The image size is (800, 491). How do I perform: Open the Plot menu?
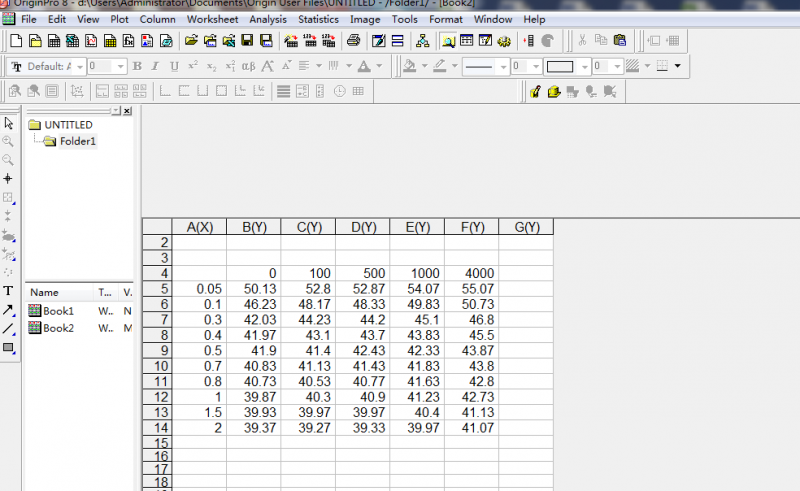tap(119, 19)
